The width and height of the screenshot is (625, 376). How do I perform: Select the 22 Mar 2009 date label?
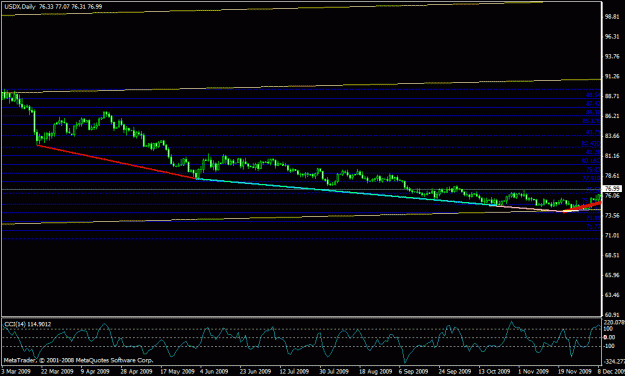57,371
